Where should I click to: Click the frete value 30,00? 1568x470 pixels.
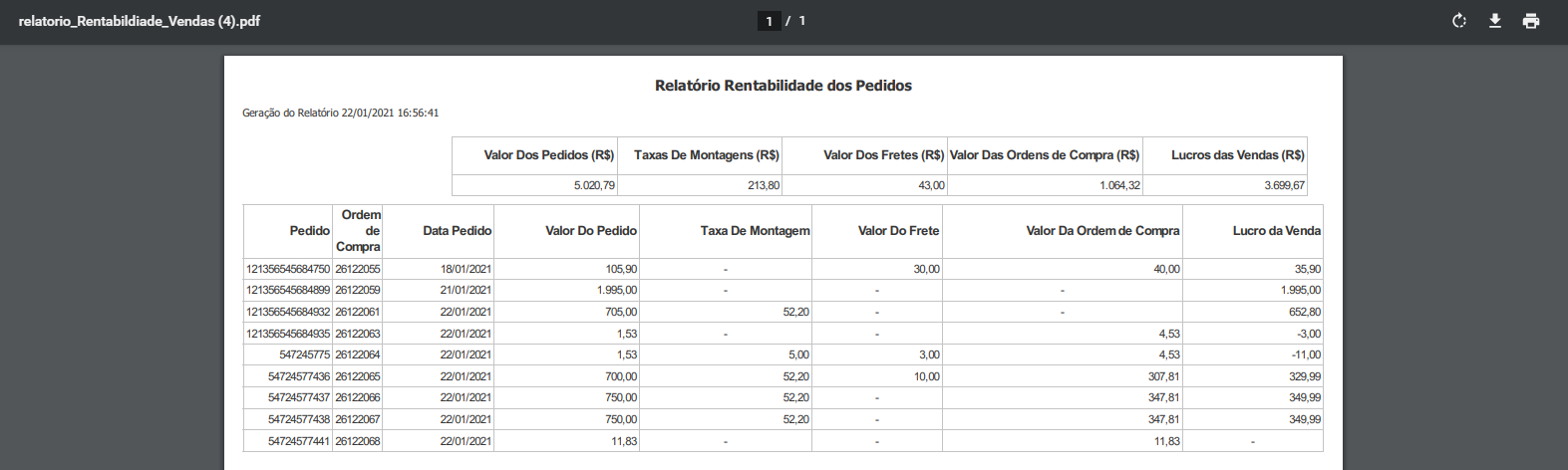click(x=926, y=269)
